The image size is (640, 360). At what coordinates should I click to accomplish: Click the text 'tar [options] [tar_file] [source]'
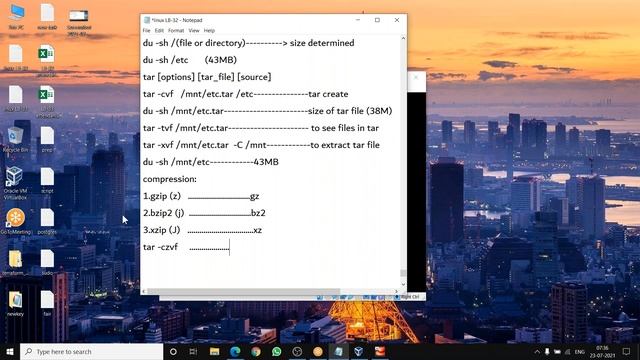click(207, 77)
